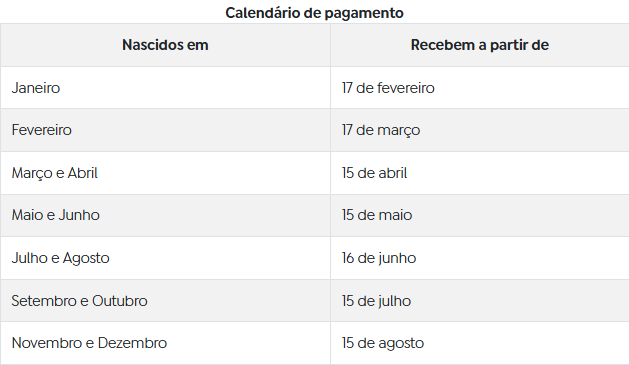Click the 15 de abril date
The height and width of the screenshot is (365, 629).
click(374, 173)
